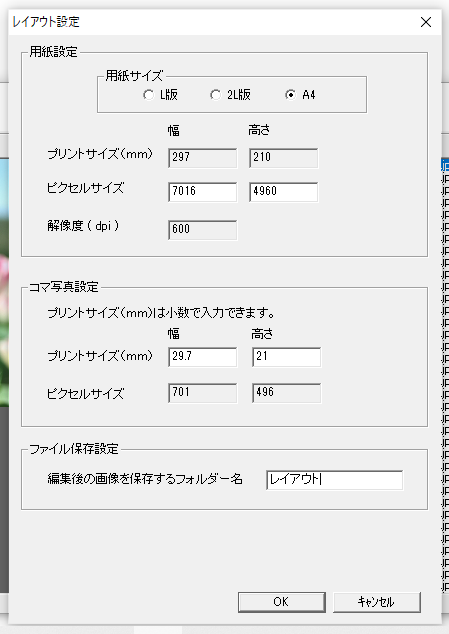
Task: Select the A4 paper size radio button
Action: point(300,95)
